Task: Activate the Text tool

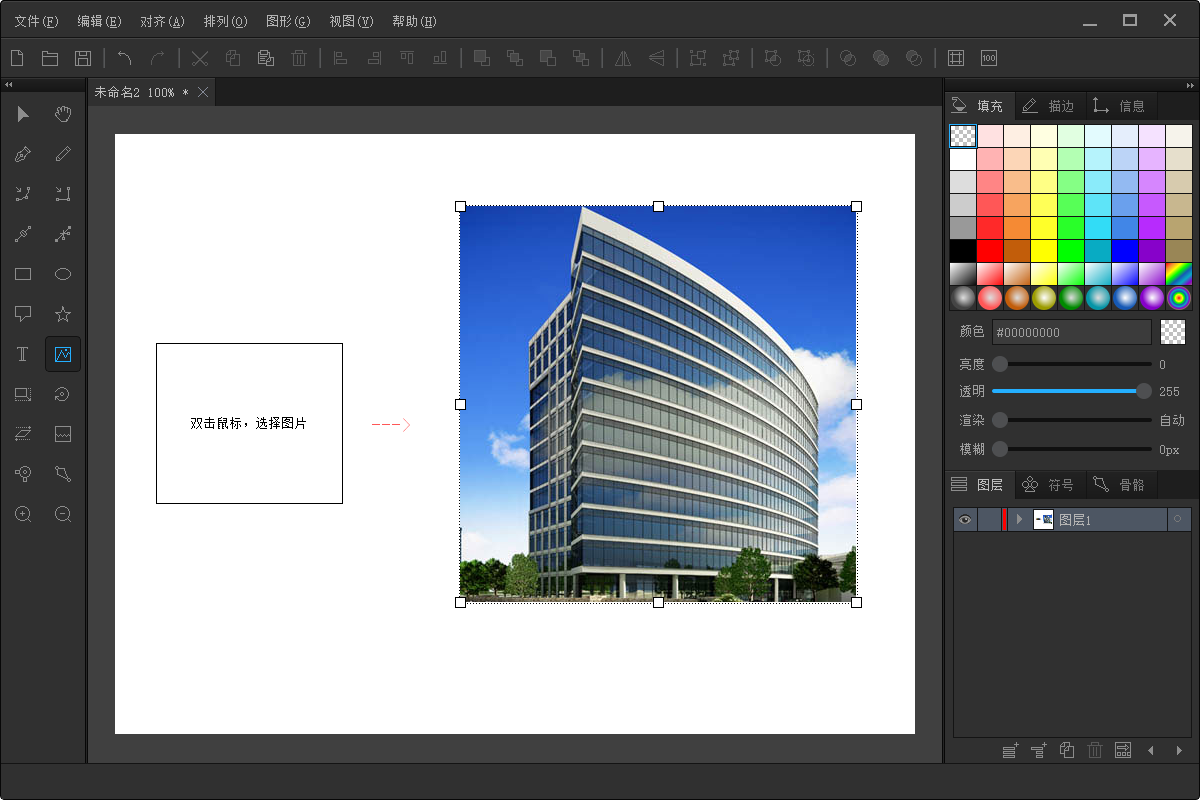Action: coord(23,354)
